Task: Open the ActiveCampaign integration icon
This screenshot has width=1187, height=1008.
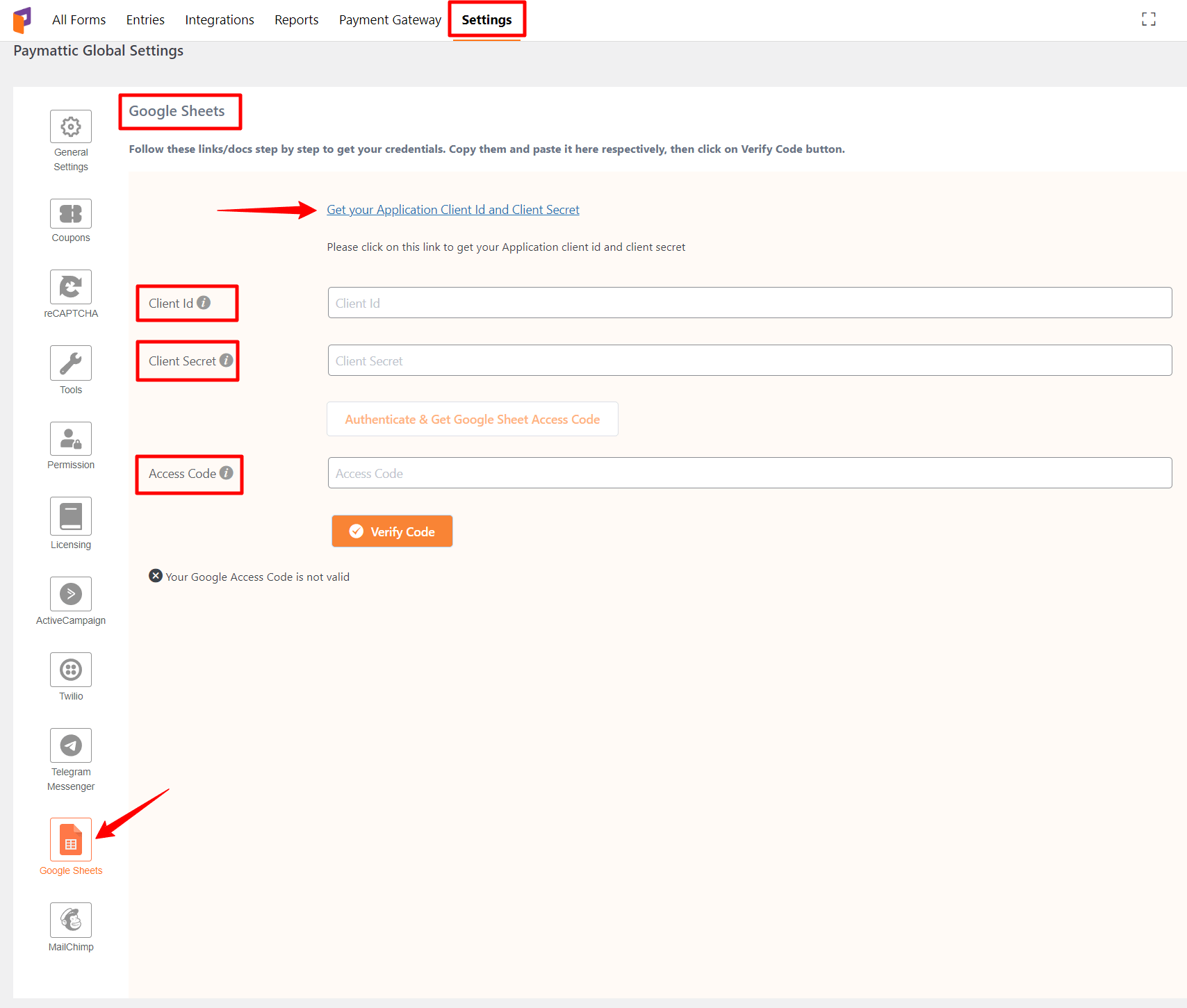Action: 71,594
